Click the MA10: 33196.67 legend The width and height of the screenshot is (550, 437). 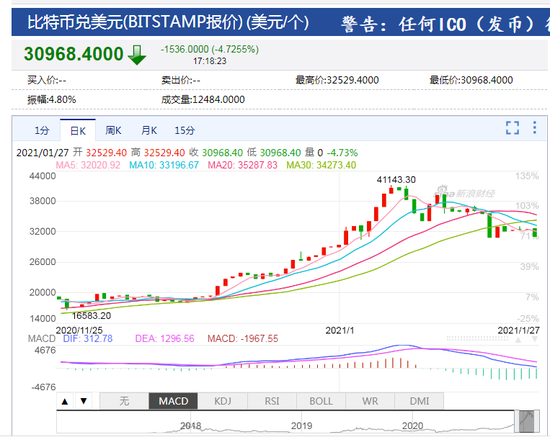(164, 165)
